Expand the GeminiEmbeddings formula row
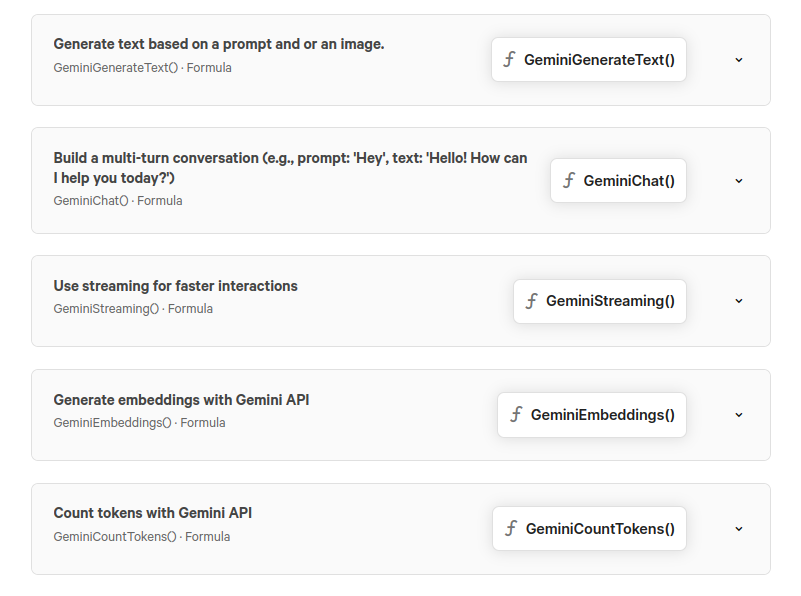Viewport: 801px width, 596px height. [x=739, y=415]
